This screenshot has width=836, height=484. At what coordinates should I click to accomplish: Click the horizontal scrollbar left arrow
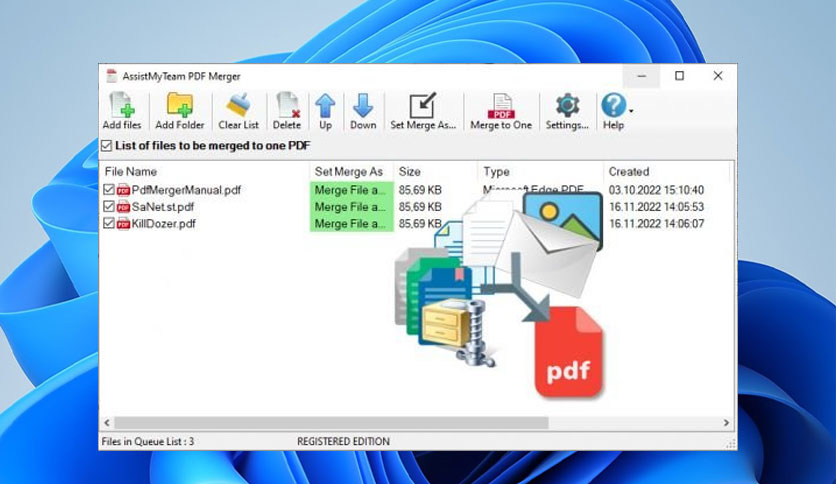[107, 423]
